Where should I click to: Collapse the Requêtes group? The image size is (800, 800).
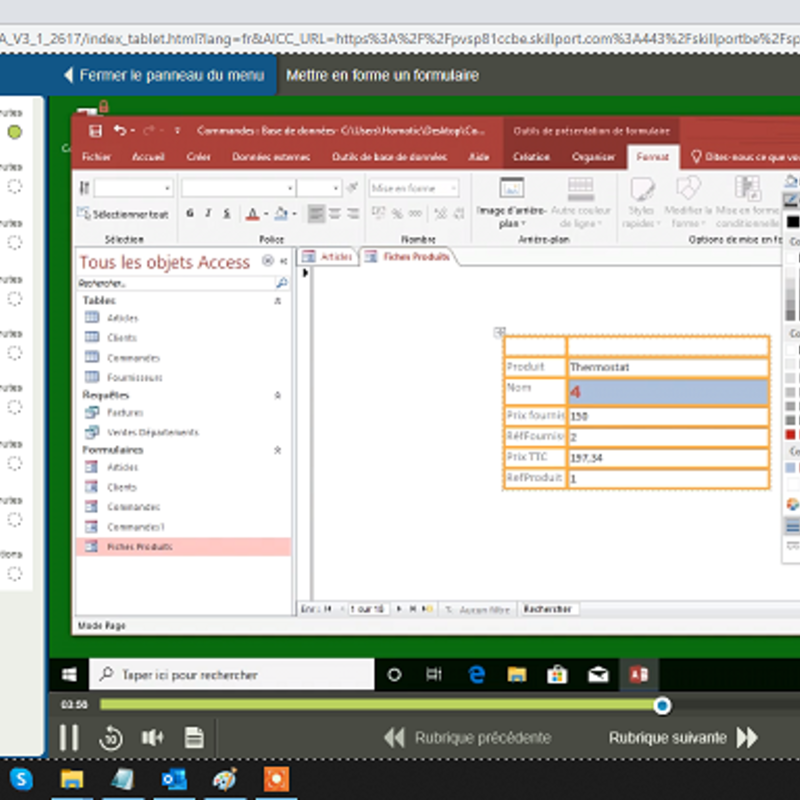pos(278,395)
